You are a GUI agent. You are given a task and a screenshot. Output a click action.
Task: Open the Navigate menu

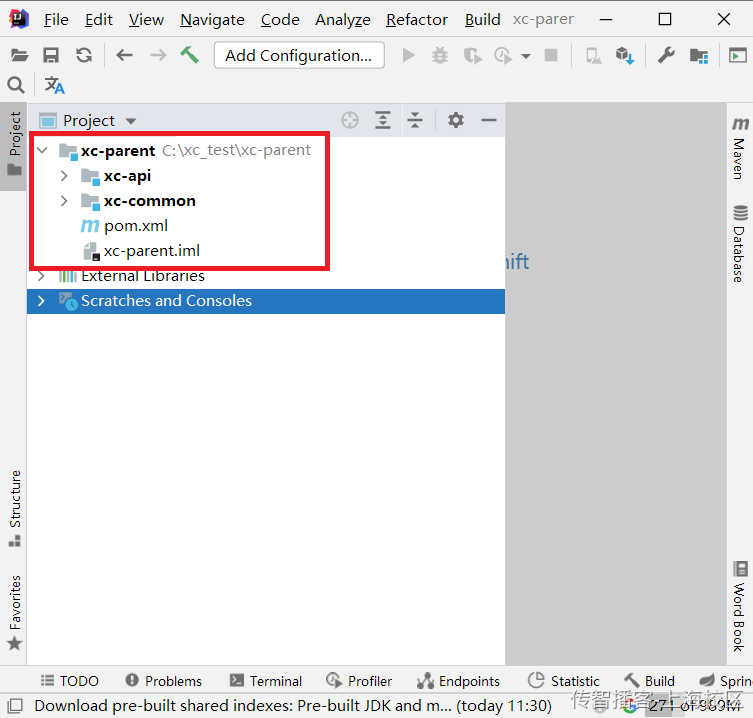(x=212, y=20)
